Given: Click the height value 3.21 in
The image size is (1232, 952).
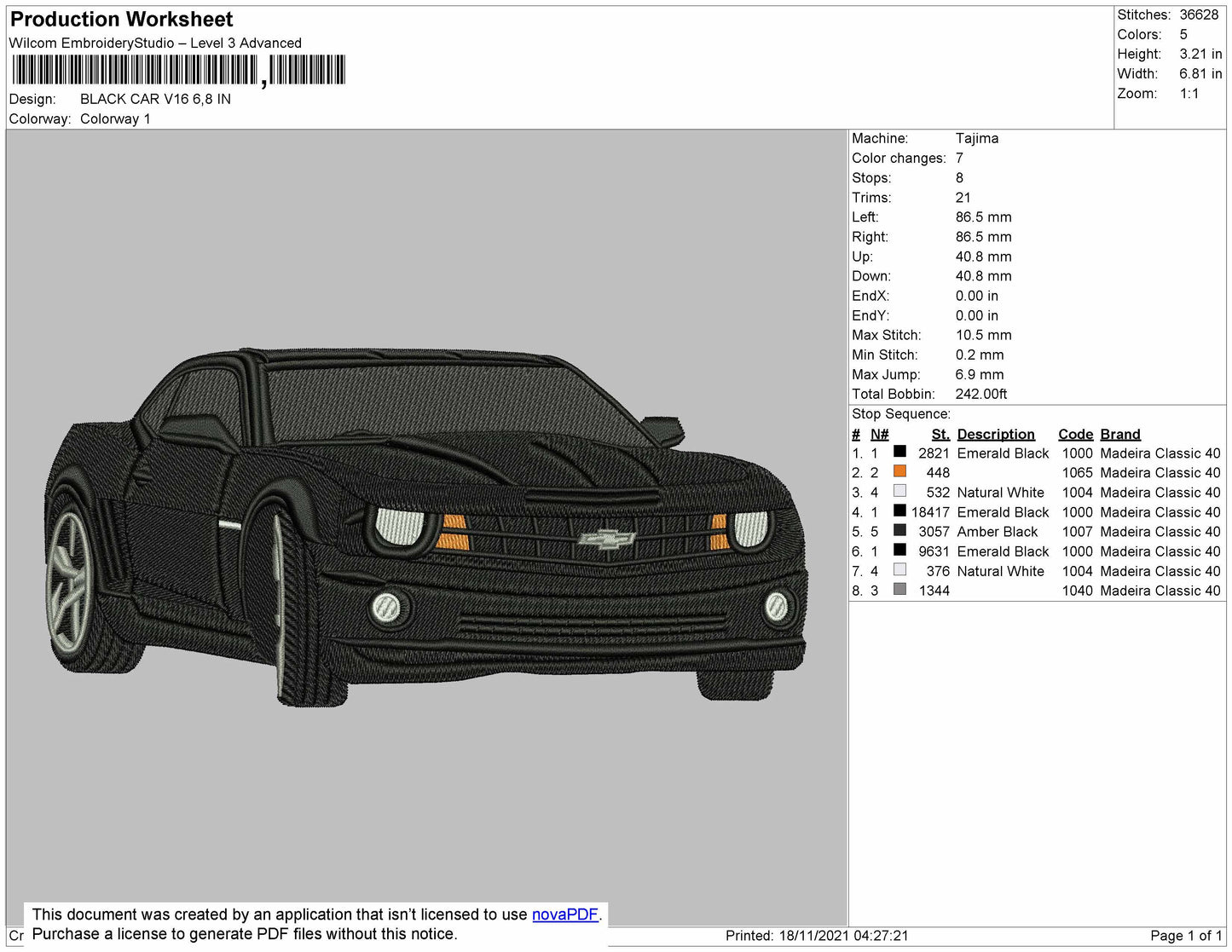Looking at the screenshot, I should point(1200,54).
